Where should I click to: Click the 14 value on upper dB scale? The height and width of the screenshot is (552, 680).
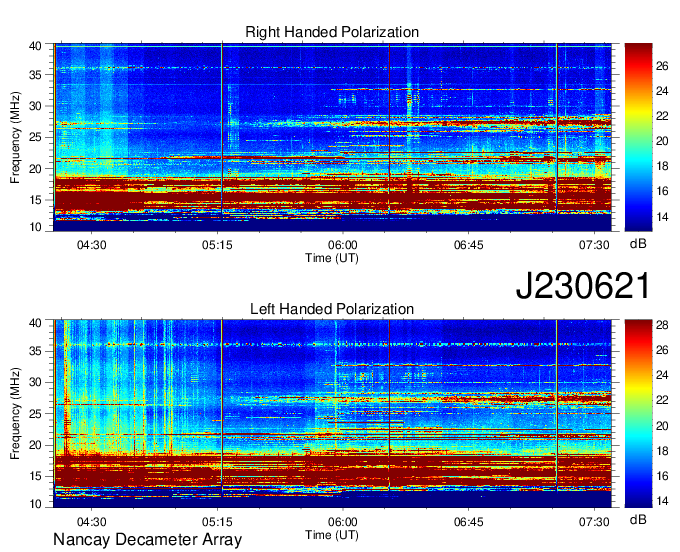tap(662, 217)
